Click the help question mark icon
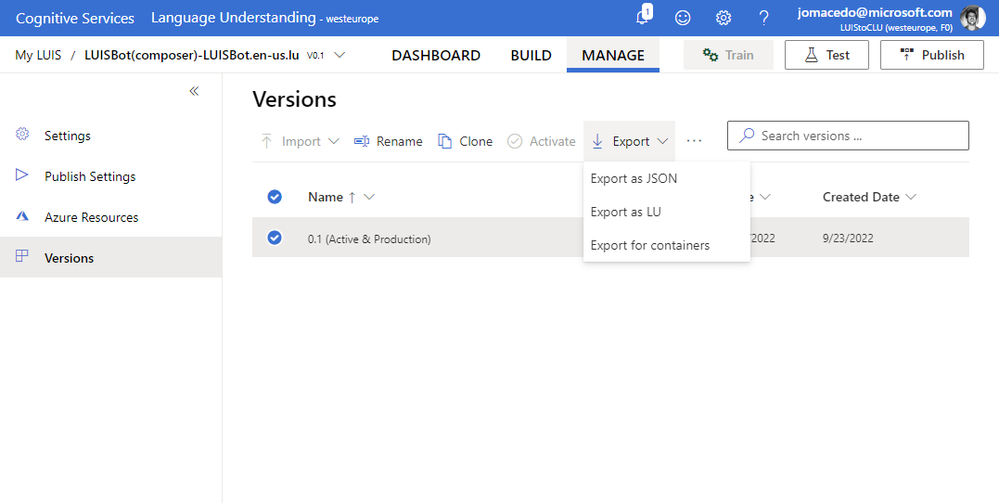 click(764, 18)
